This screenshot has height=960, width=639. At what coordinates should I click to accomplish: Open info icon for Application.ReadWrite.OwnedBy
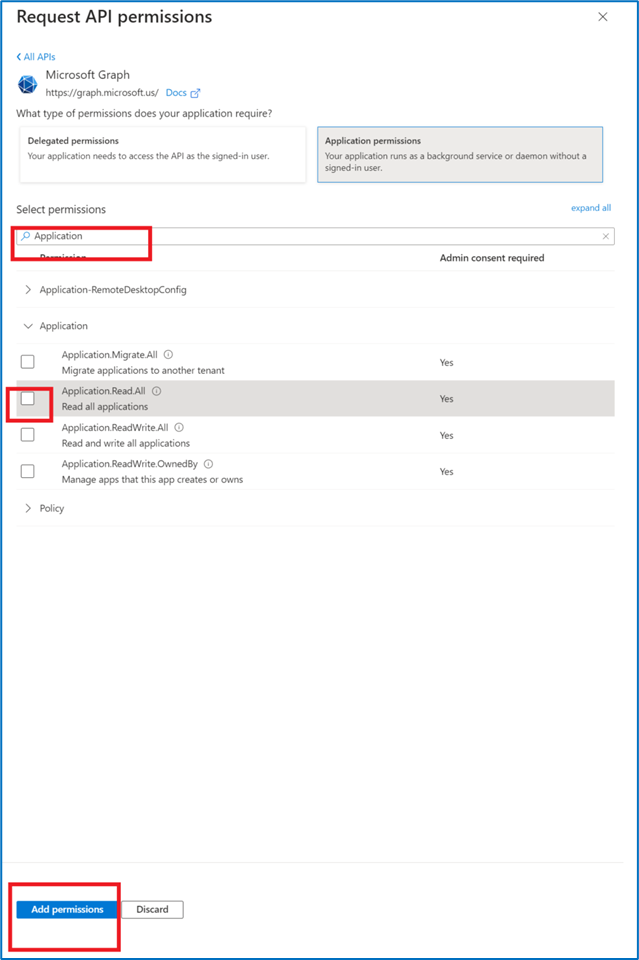208,464
